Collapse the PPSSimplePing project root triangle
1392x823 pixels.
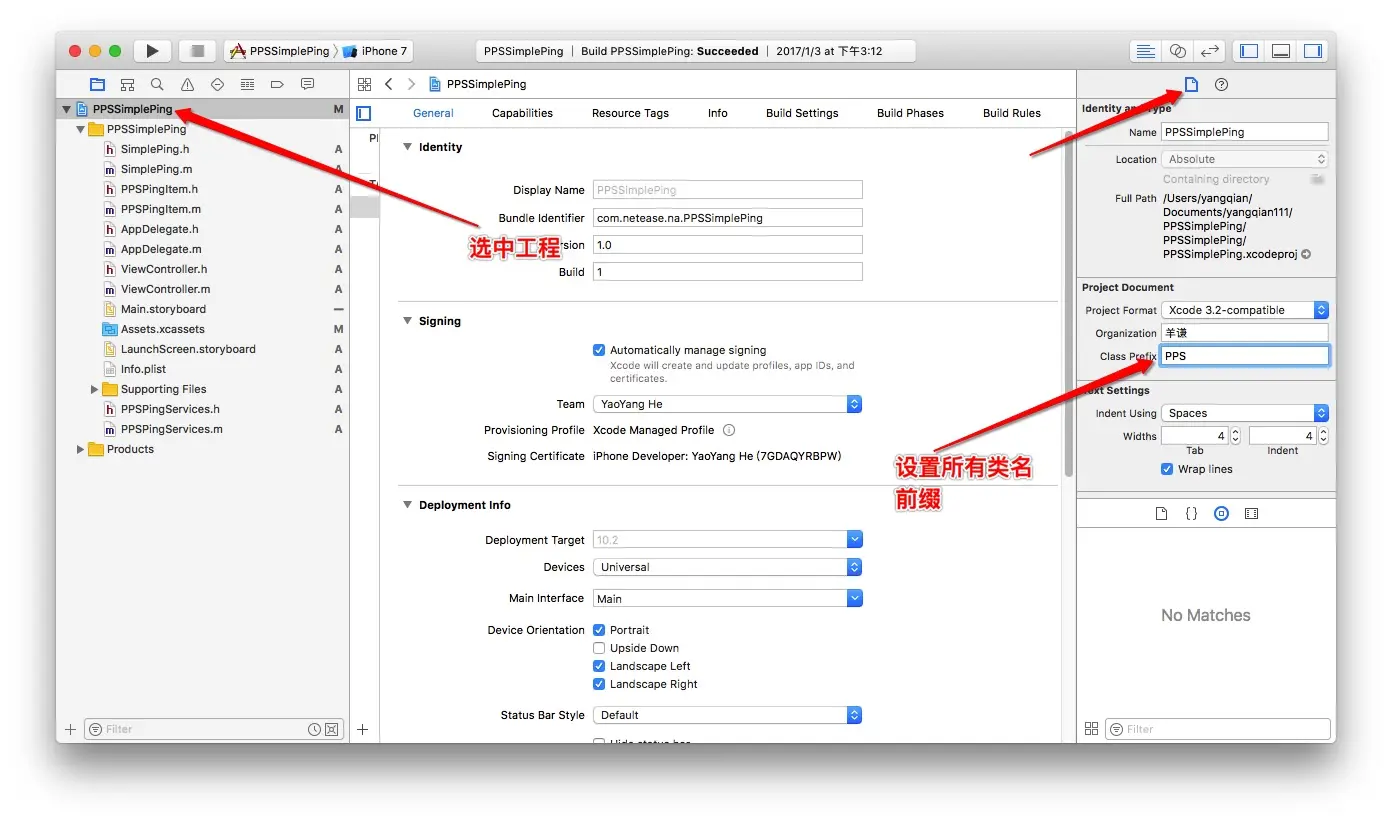tap(66, 109)
